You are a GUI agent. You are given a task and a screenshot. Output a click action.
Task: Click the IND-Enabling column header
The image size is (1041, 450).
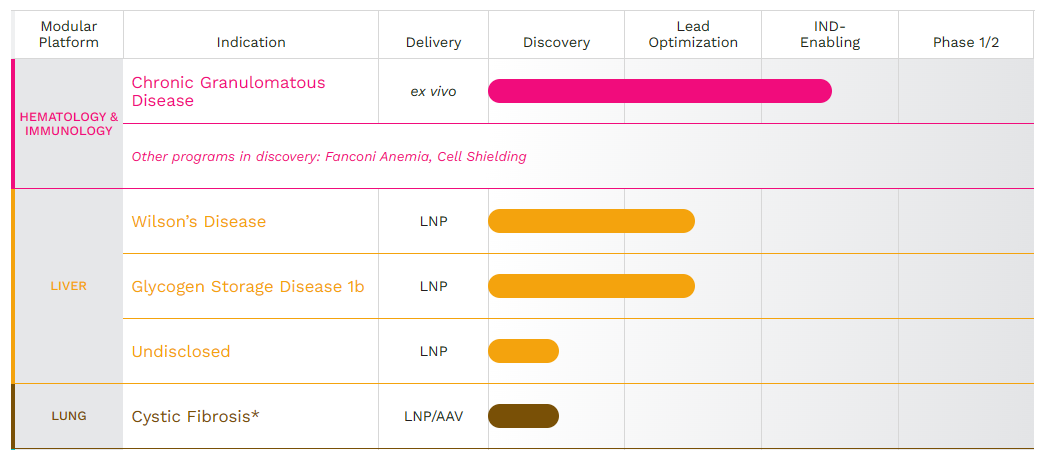(830, 34)
